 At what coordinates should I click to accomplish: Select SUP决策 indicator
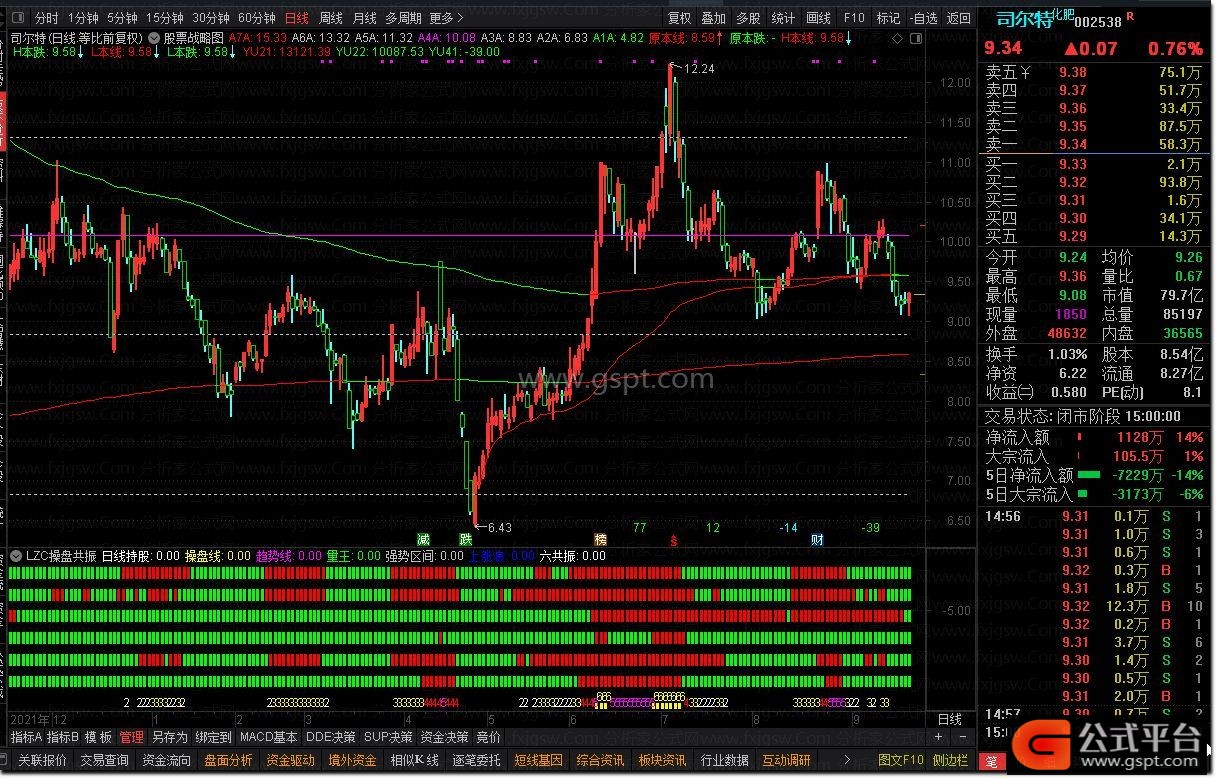click(x=388, y=736)
